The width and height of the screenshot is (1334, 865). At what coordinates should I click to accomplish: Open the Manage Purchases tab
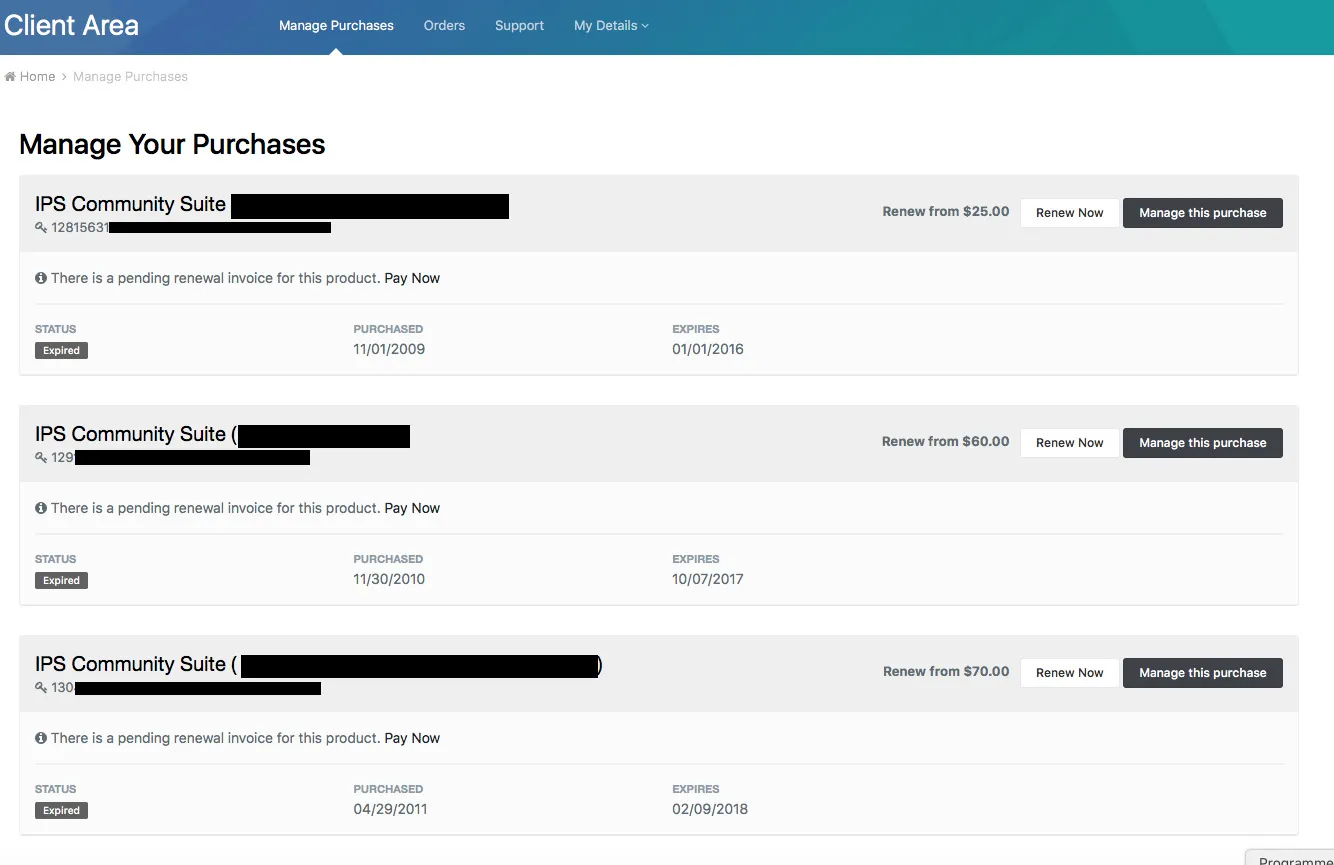(336, 26)
